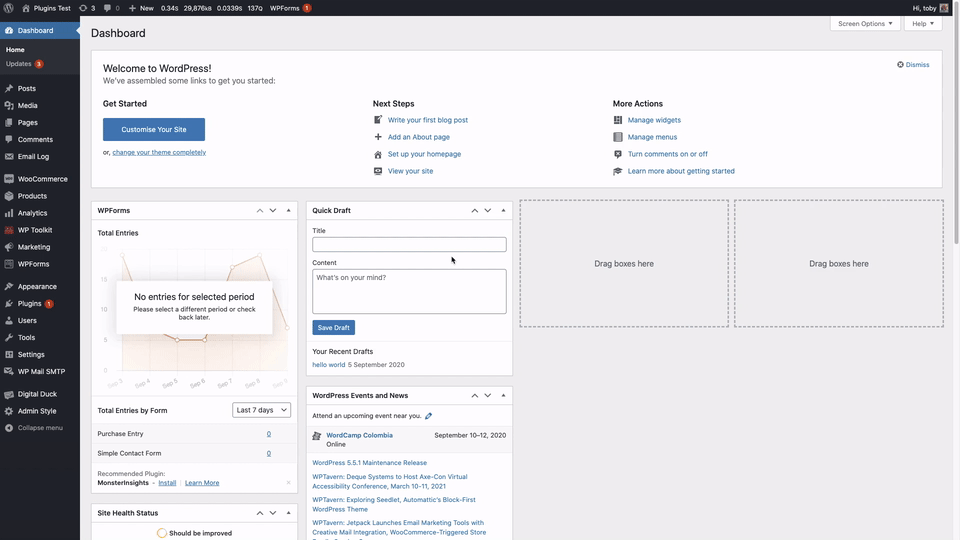Collapse Site Health Status widget

pos(288,513)
